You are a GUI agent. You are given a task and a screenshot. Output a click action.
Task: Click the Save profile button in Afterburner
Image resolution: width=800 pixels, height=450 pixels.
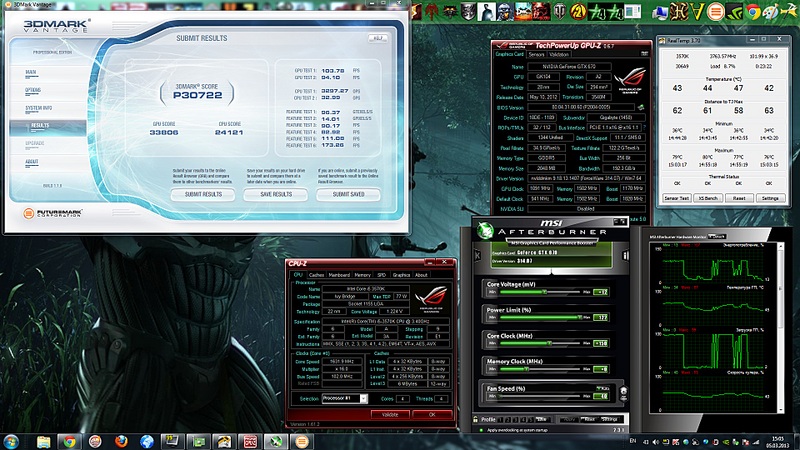[x=541, y=419]
